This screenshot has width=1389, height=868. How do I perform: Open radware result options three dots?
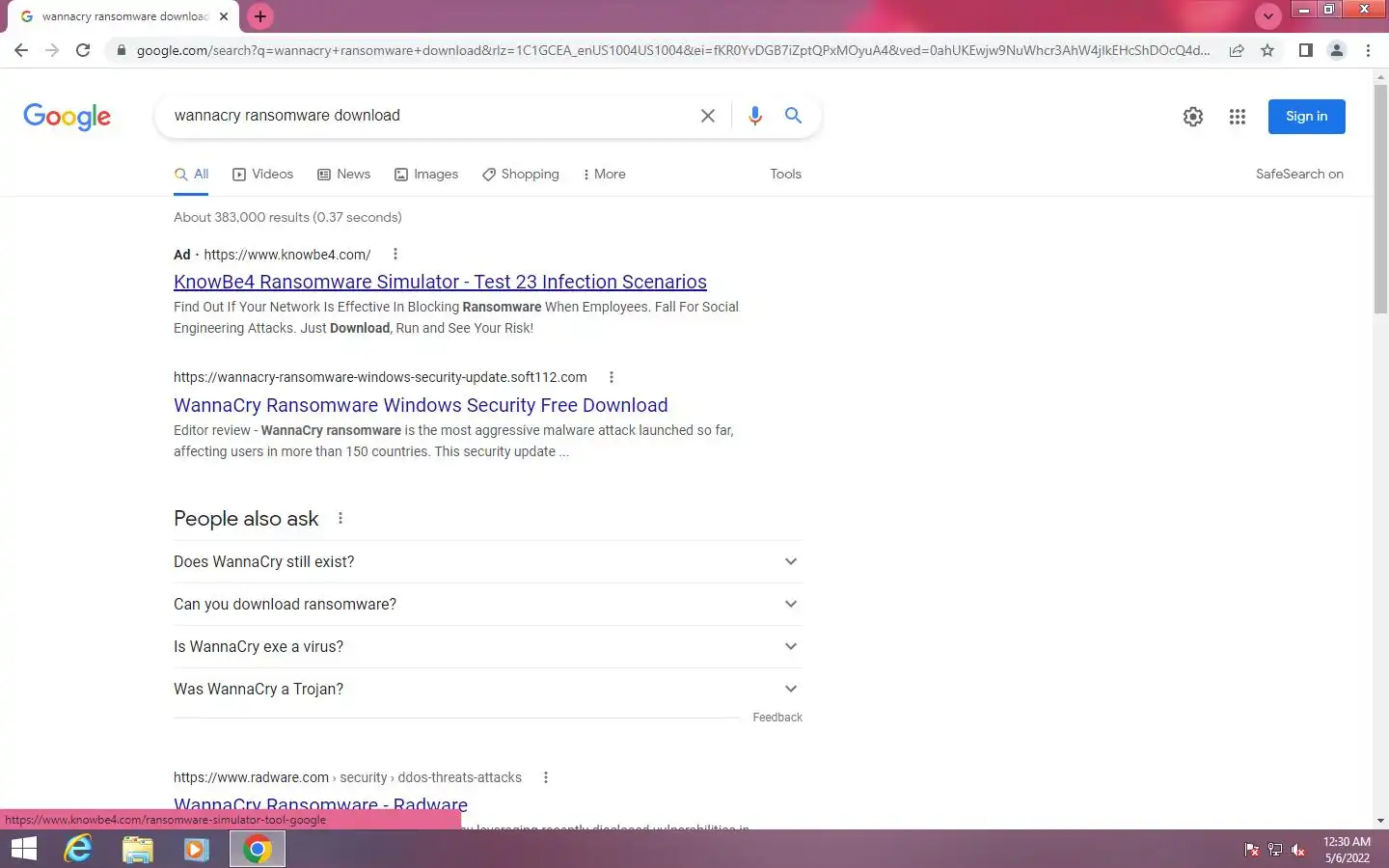546,777
